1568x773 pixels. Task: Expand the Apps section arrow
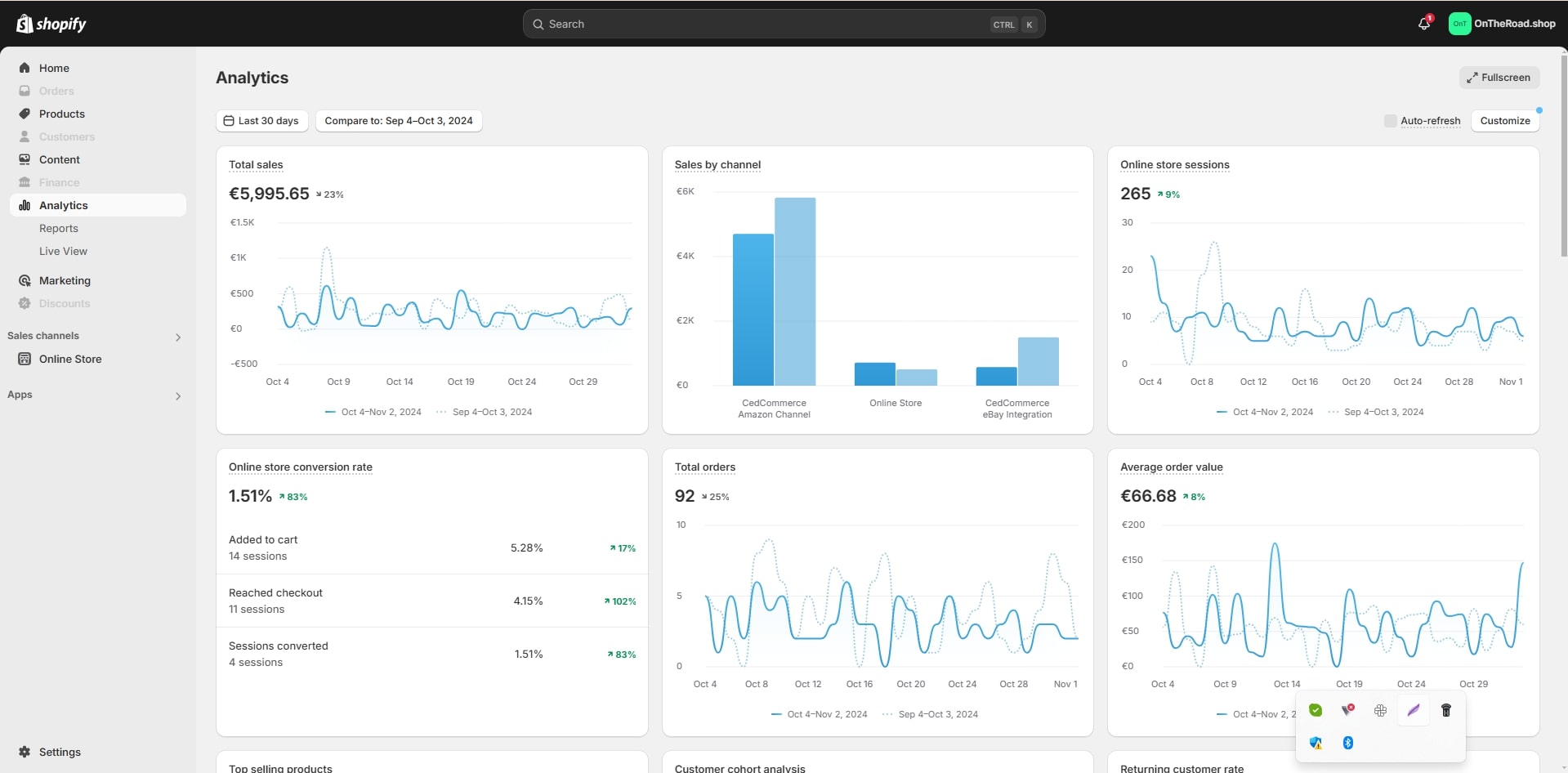[178, 395]
